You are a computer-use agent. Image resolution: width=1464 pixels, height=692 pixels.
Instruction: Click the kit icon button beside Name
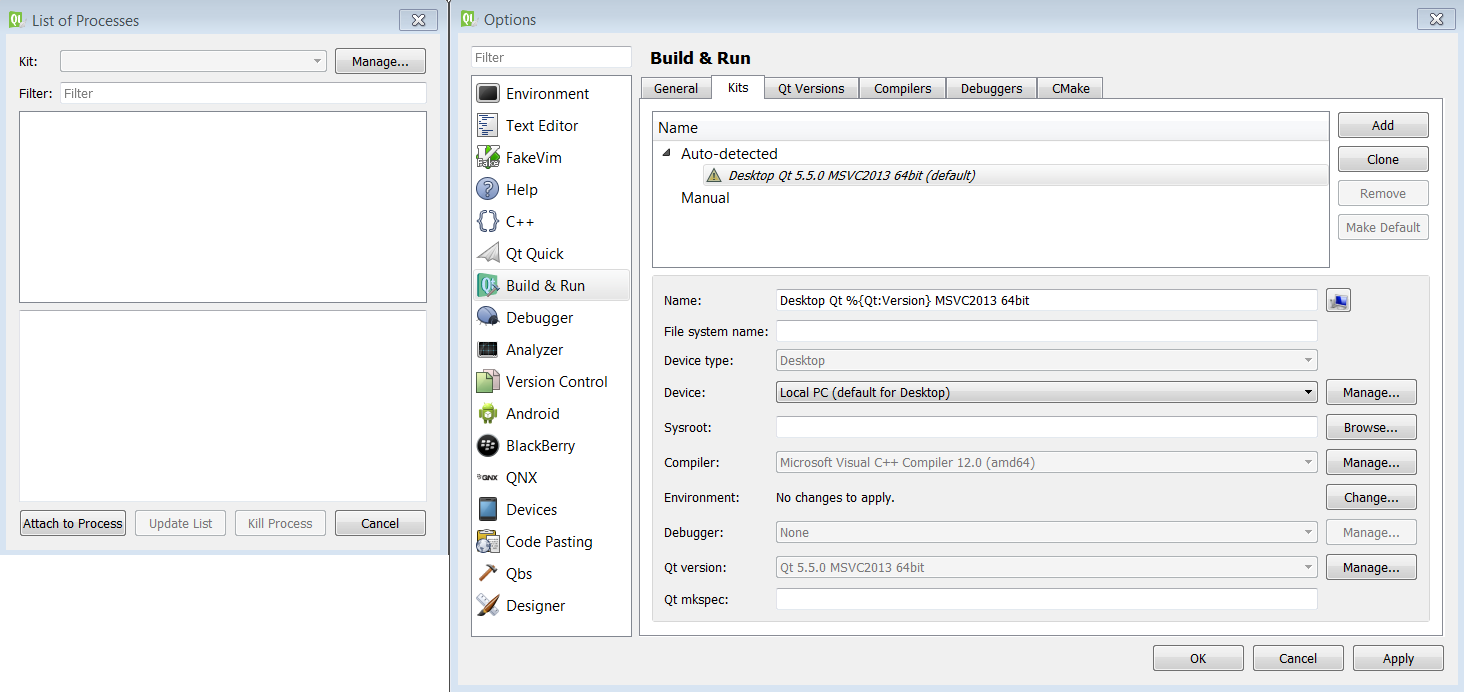coord(1338,300)
